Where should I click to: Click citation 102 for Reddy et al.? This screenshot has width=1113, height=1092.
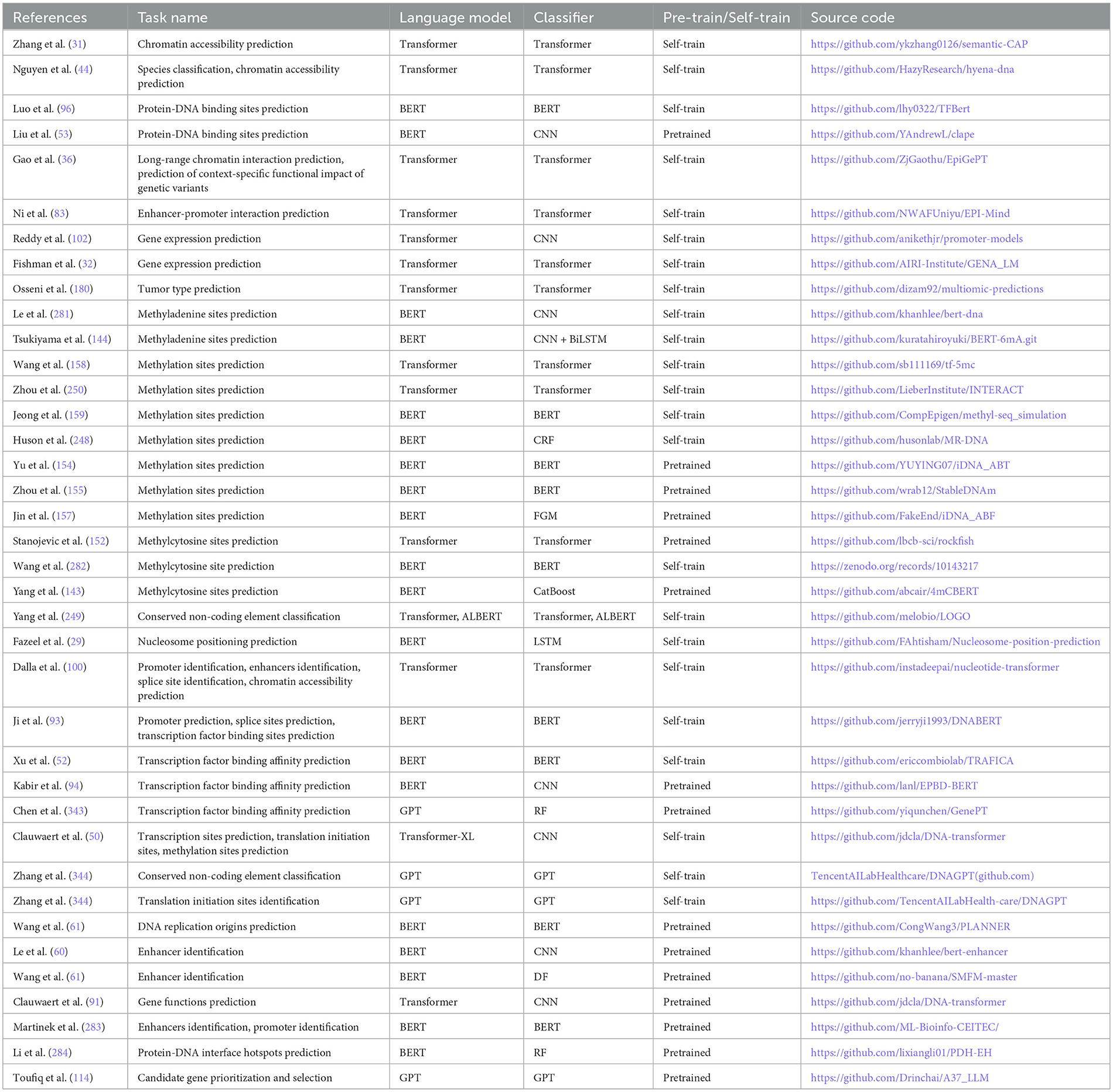(x=80, y=238)
